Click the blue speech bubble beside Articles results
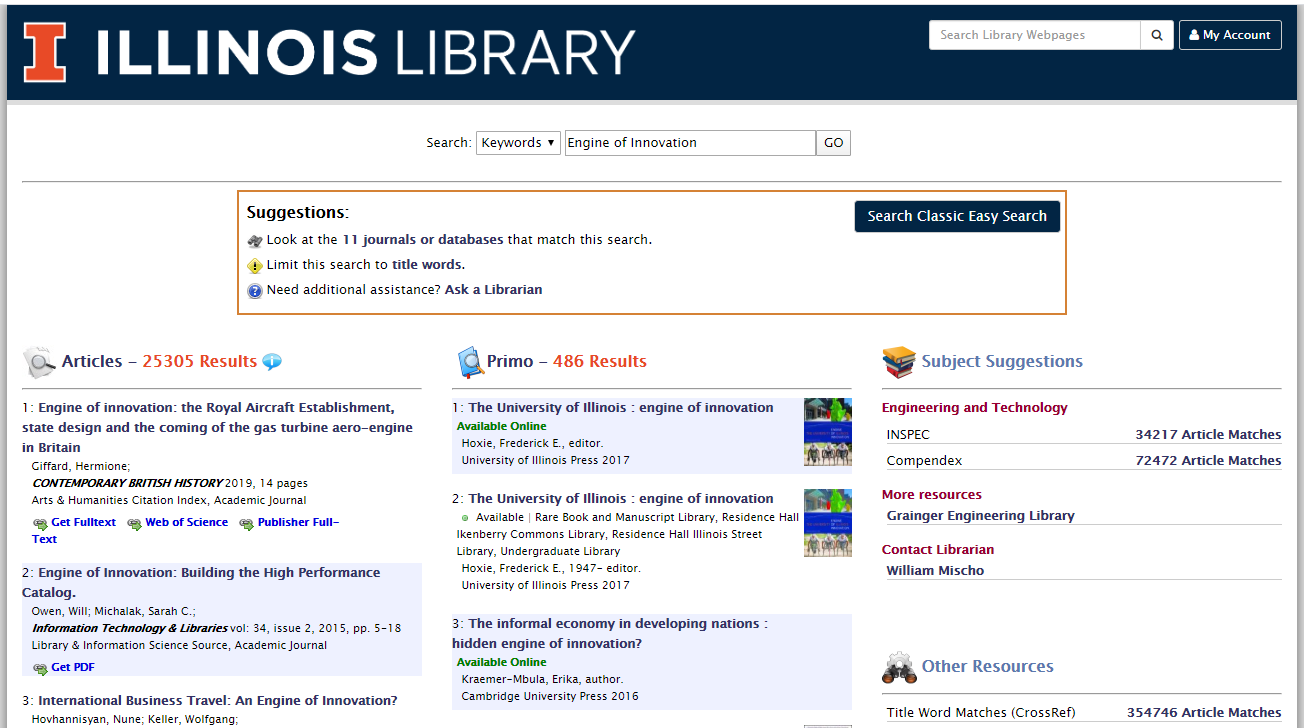 272,362
